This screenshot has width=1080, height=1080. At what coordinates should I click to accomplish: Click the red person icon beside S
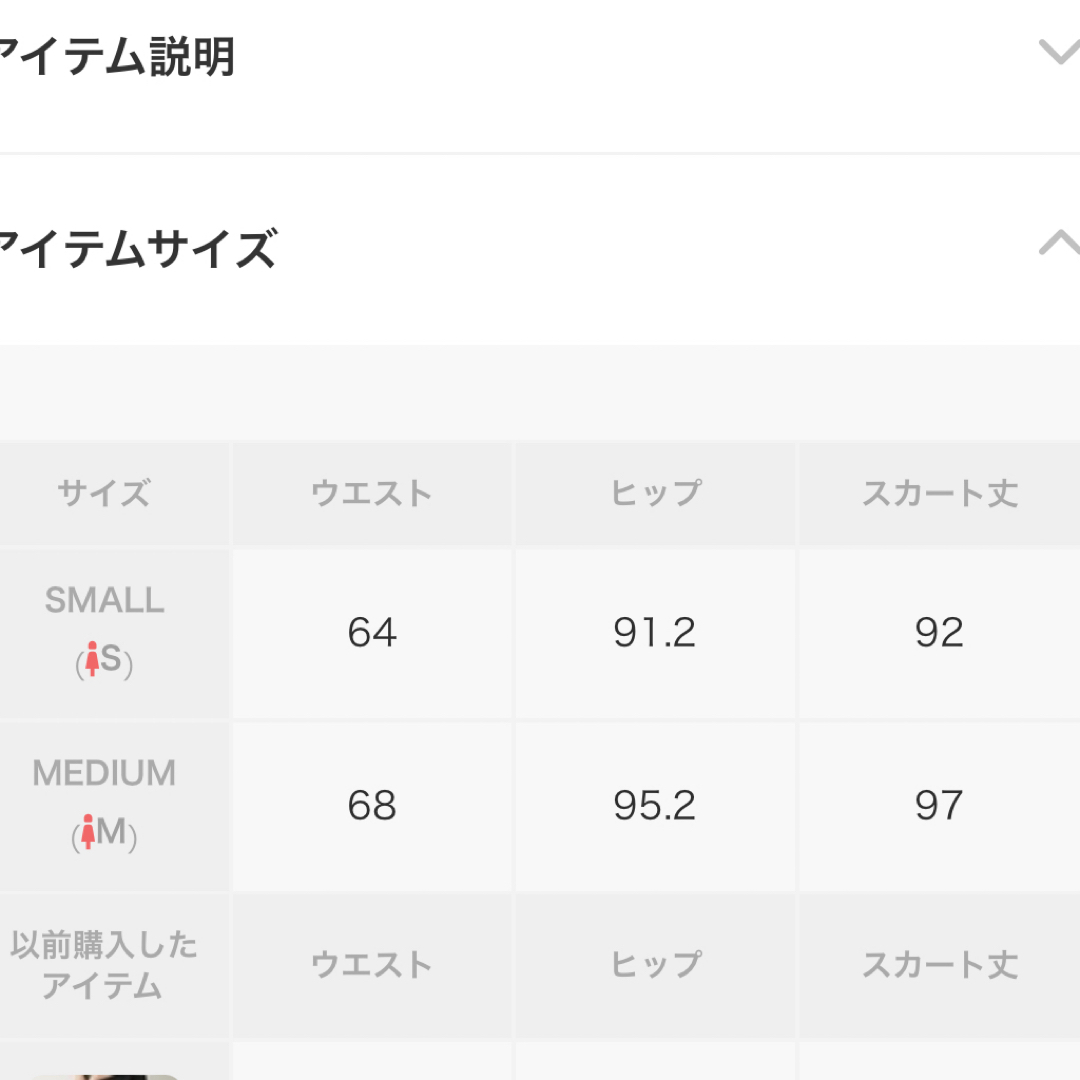[x=92, y=658]
